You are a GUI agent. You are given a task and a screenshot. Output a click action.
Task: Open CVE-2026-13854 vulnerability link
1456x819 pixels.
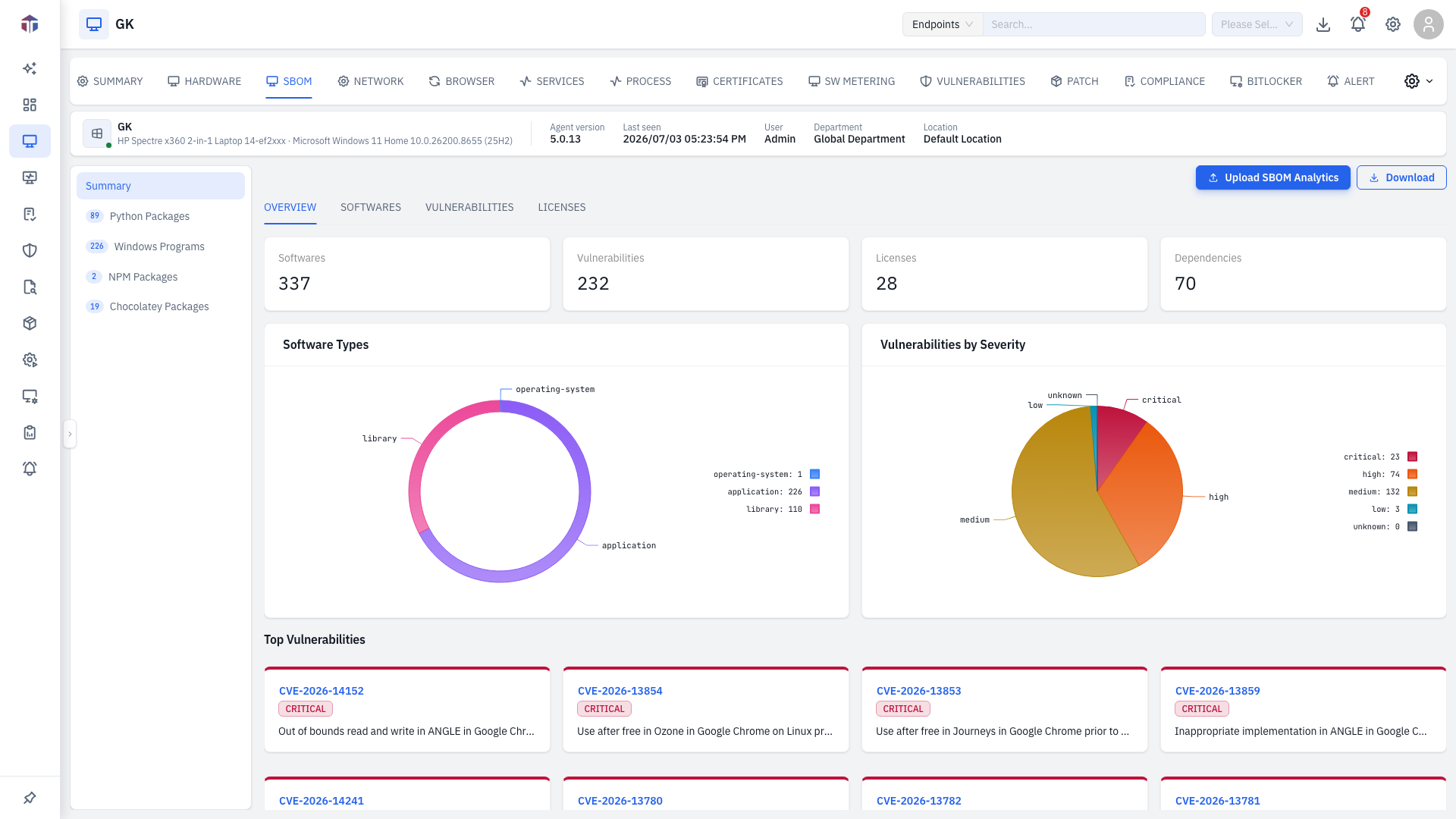620,691
